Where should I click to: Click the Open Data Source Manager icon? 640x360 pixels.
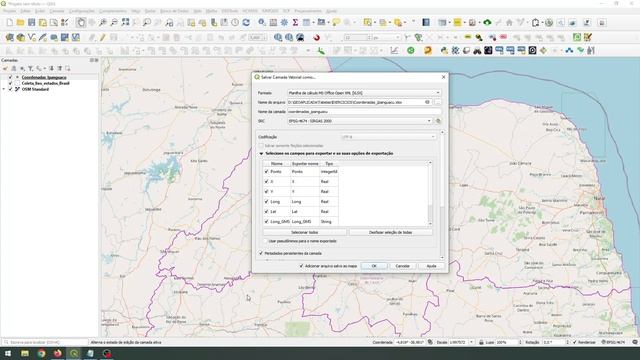[9, 38]
